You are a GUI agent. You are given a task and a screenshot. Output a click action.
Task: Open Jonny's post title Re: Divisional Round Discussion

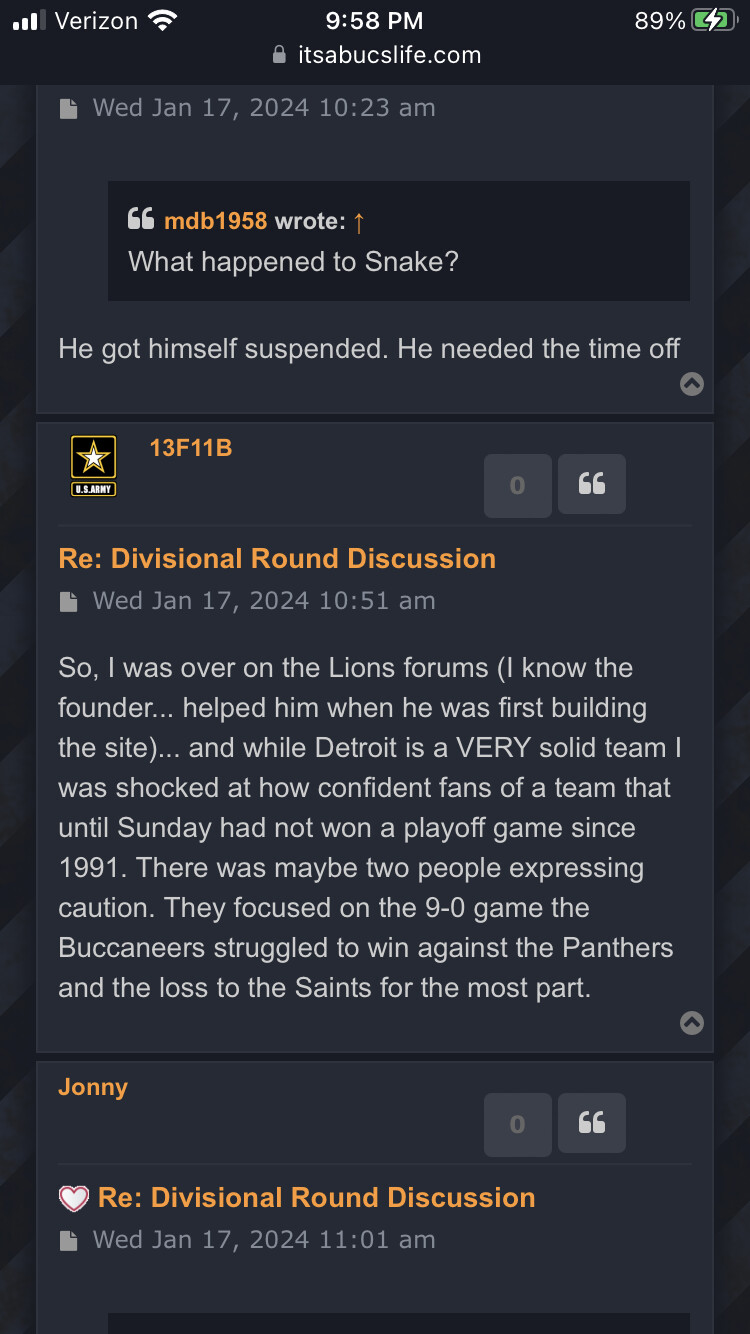(x=316, y=1197)
